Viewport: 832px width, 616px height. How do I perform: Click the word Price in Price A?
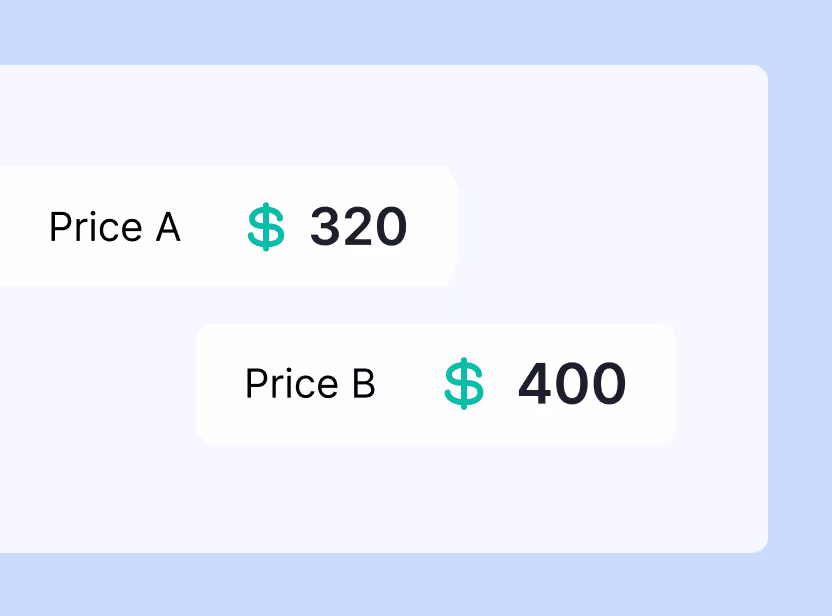click(96, 228)
